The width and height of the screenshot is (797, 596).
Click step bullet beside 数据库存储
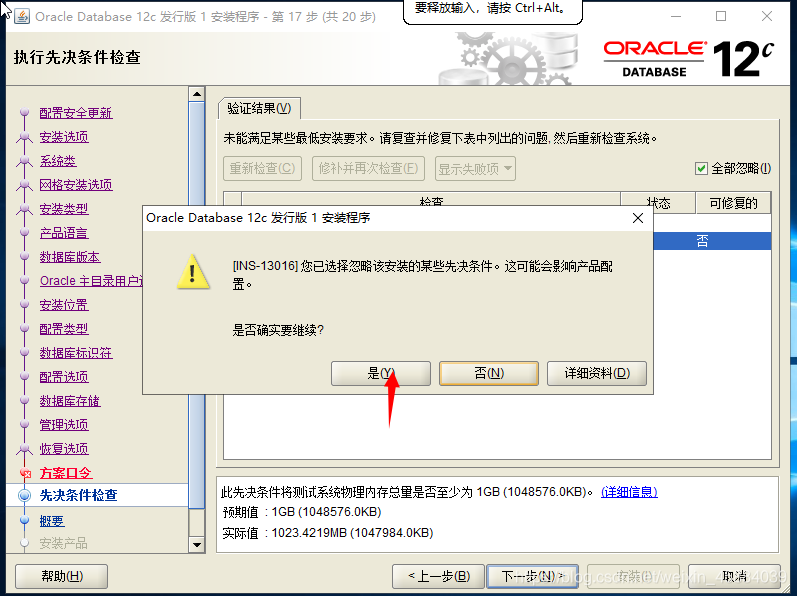tap(24, 400)
